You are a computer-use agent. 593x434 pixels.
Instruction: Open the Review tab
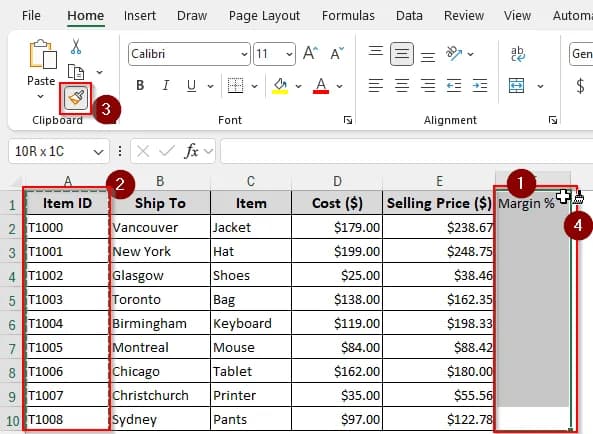[x=464, y=16]
